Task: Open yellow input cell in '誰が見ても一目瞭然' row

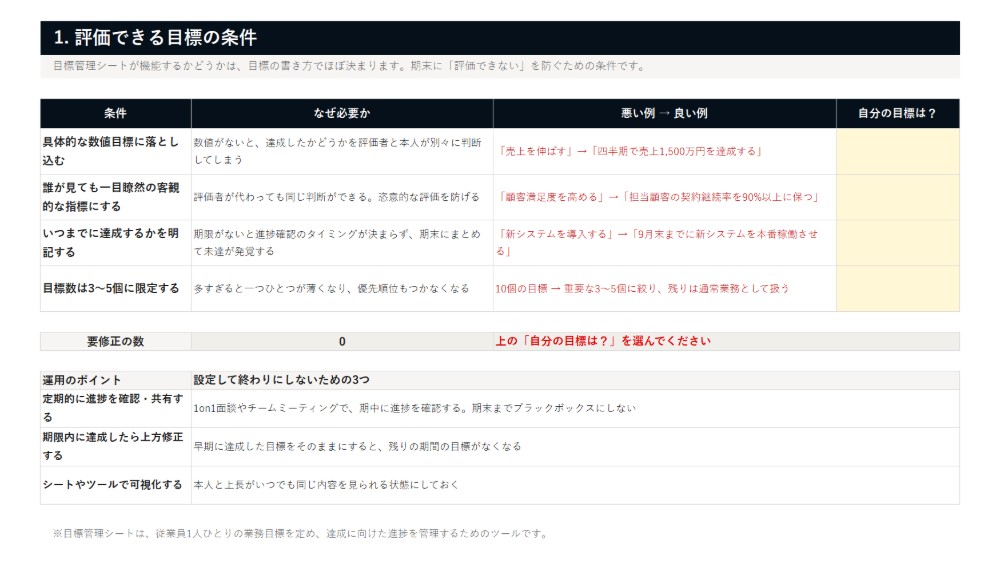Action: coord(897,197)
